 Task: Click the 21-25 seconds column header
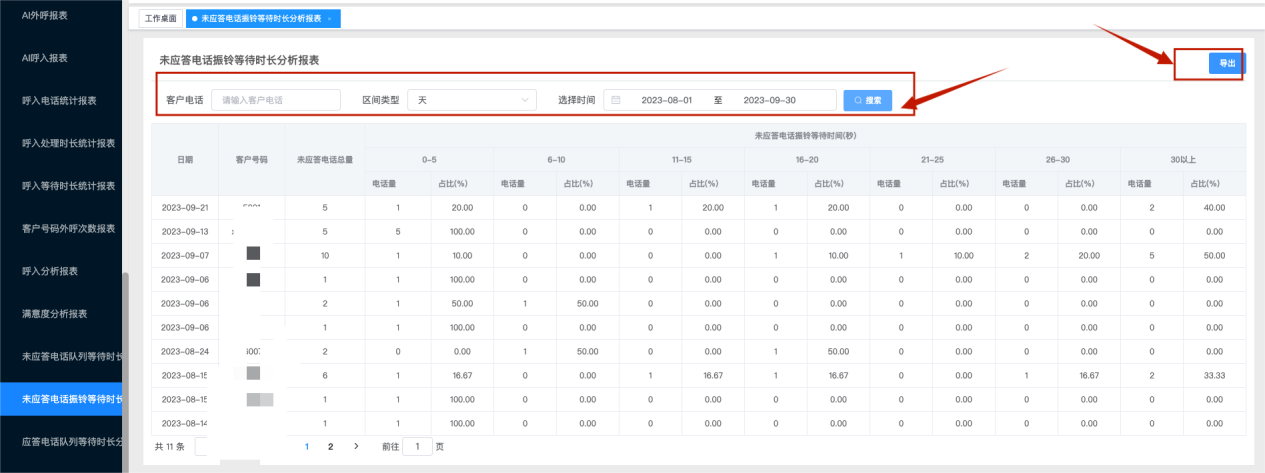[933, 159]
